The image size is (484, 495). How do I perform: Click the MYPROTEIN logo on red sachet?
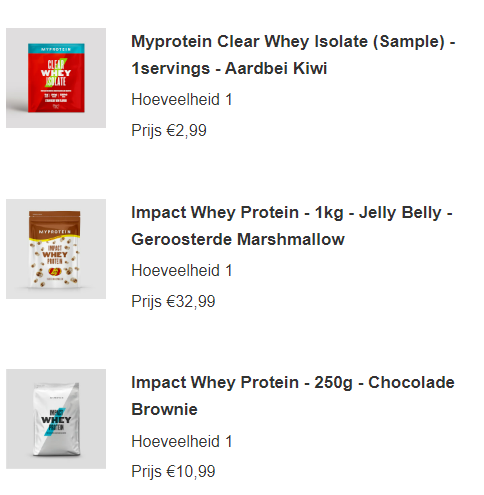(56, 49)
